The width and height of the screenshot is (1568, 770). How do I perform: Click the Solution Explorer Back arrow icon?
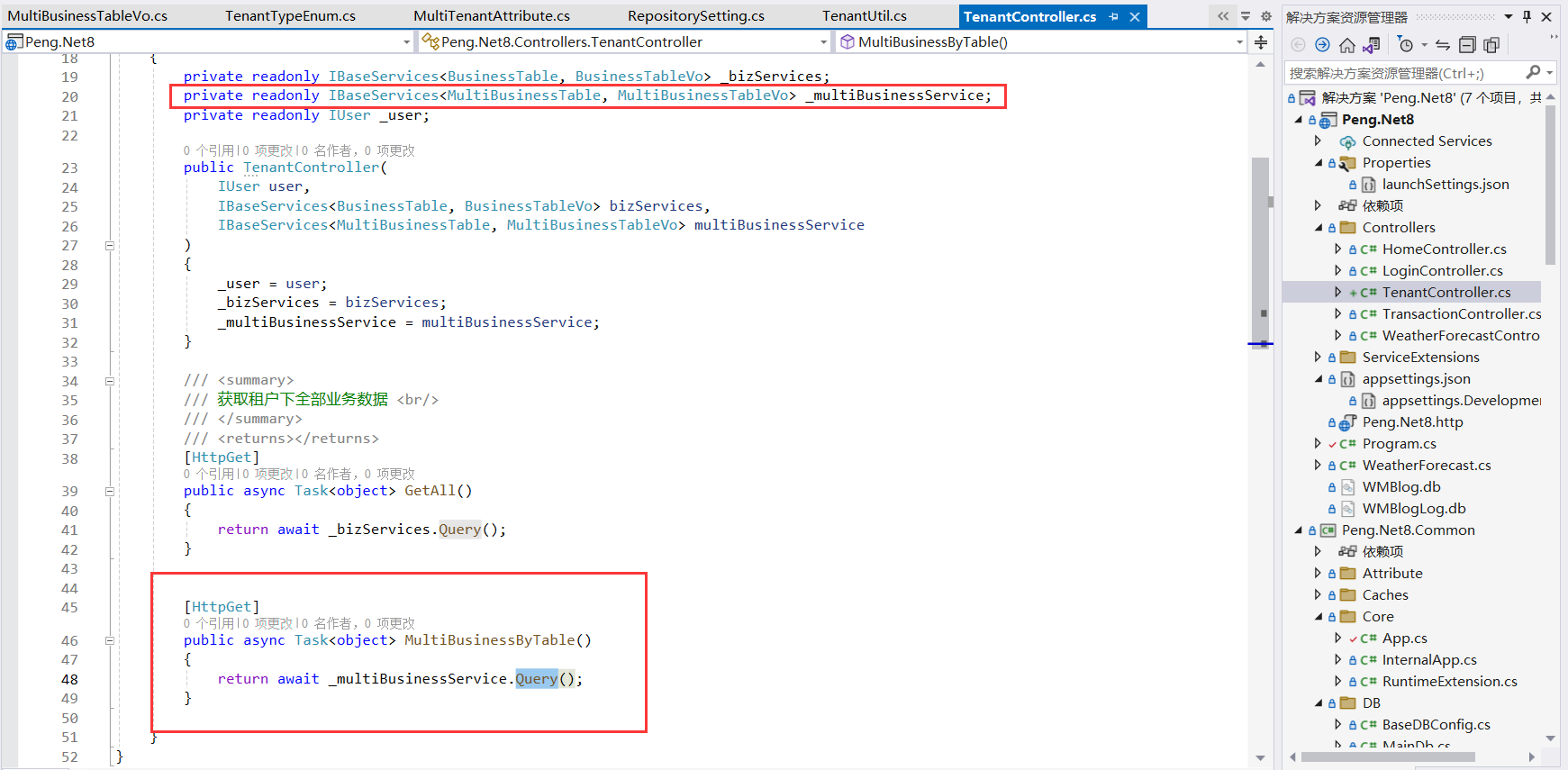tap(1298, 45)
